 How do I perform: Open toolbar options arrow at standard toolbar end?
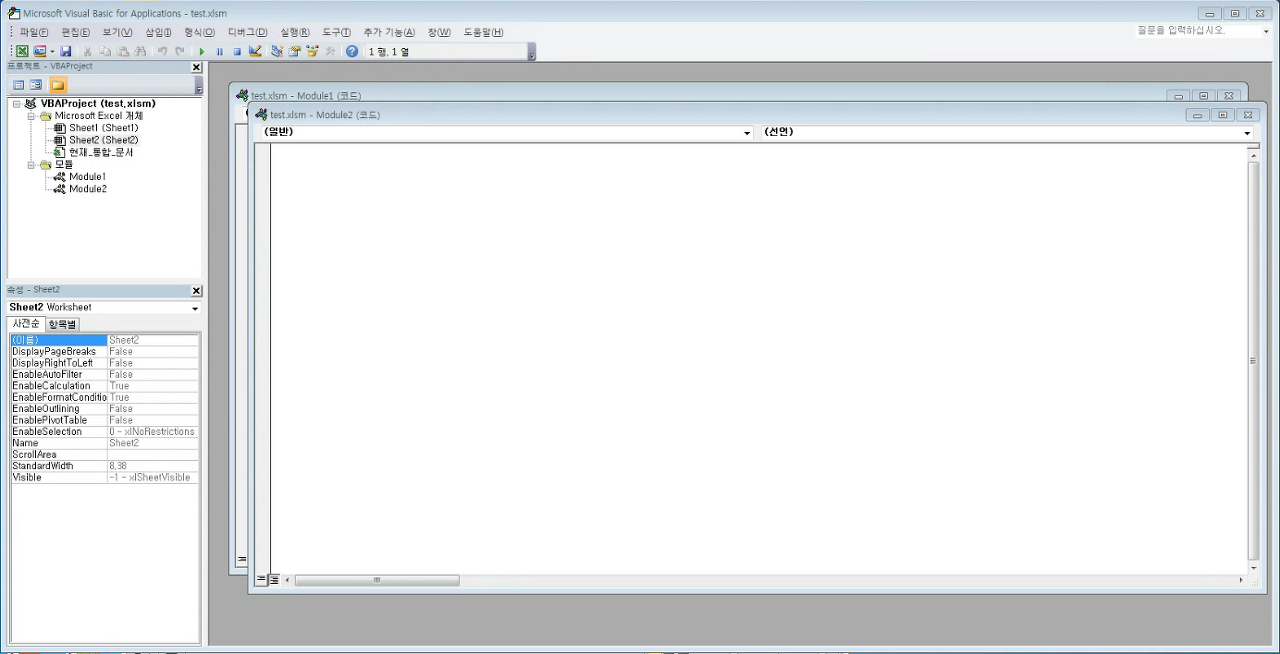point(531,52)
